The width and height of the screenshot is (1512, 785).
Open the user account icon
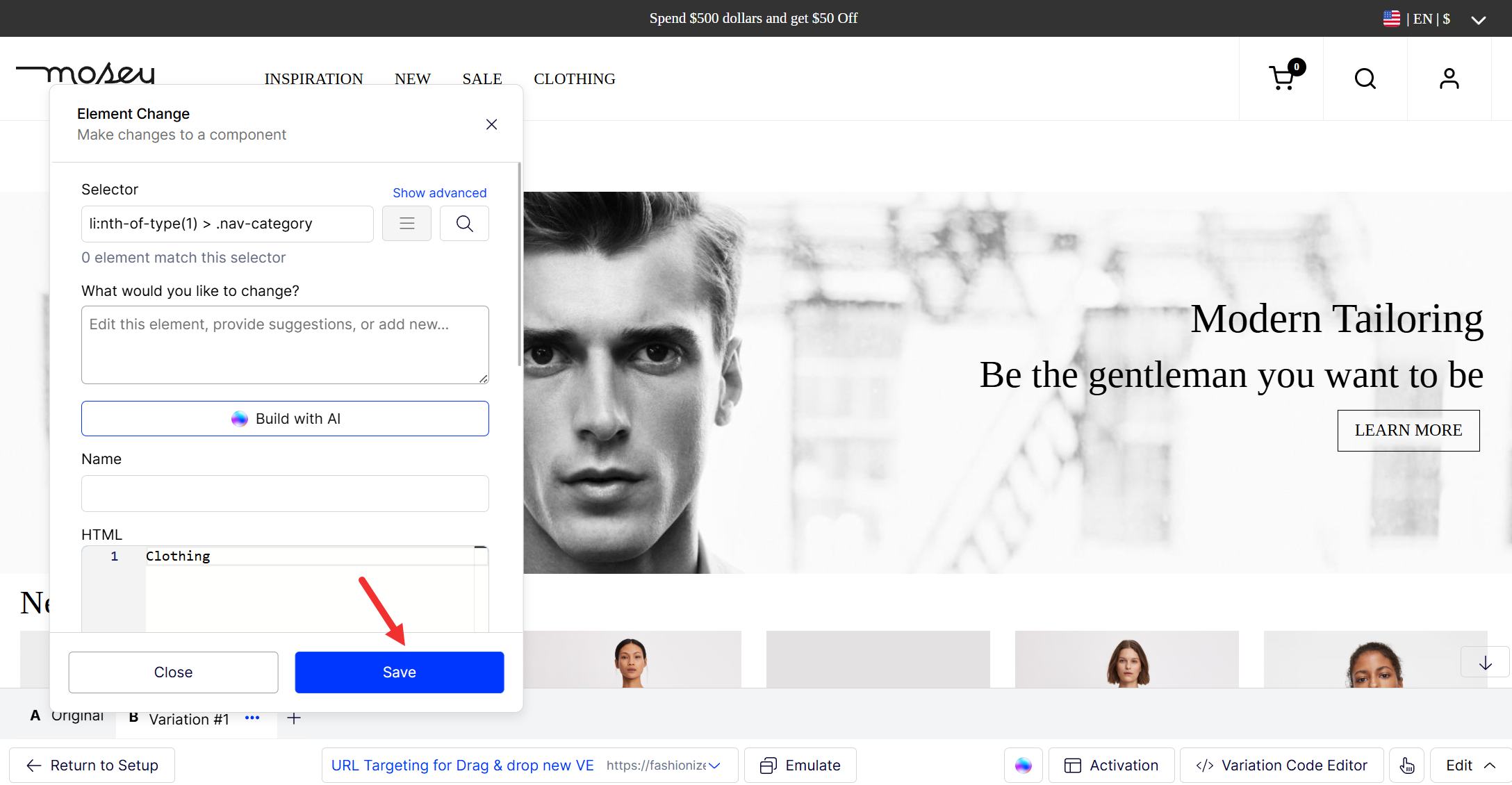(1449, 78)
